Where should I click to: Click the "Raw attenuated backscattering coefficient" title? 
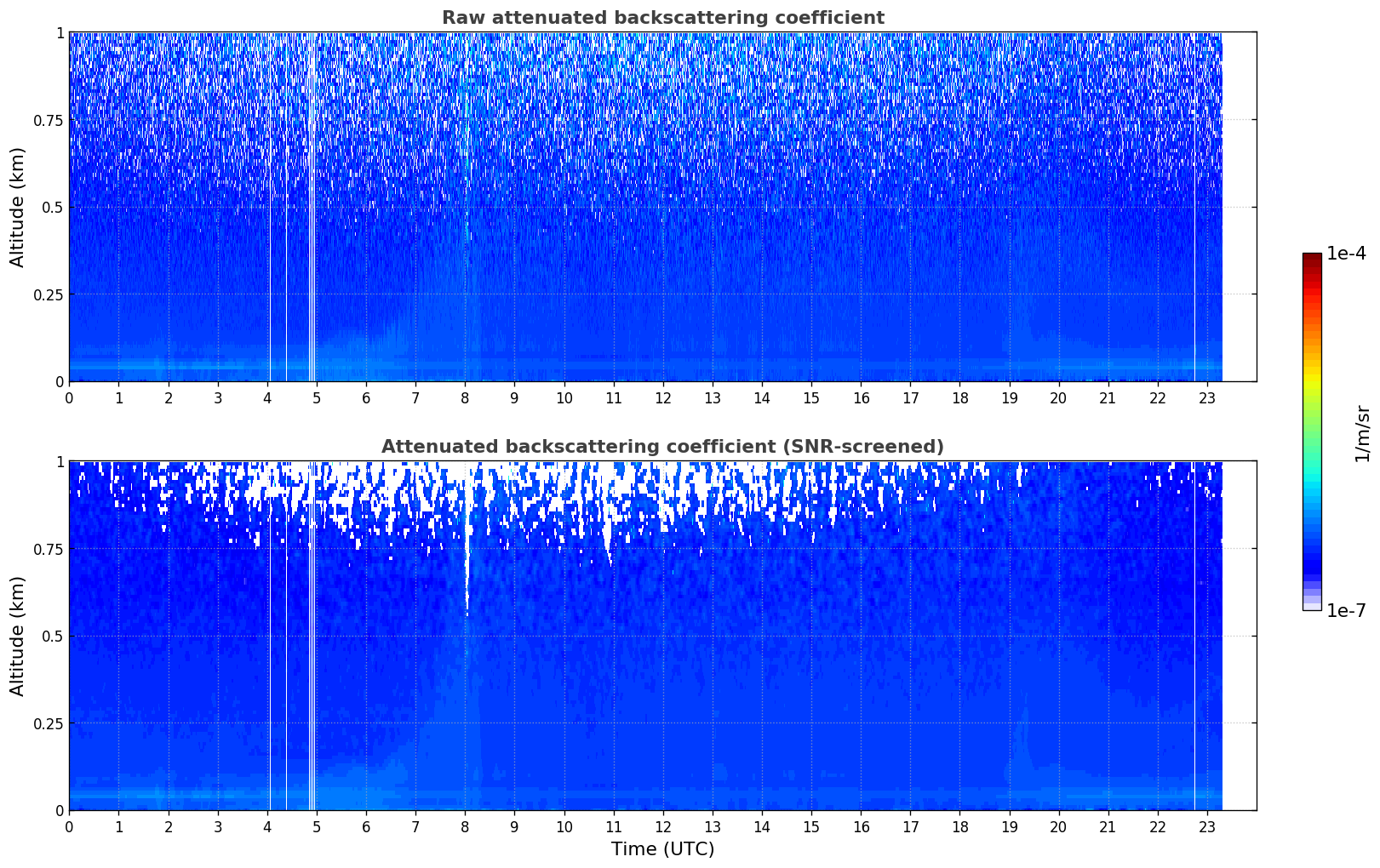[662, 18]
